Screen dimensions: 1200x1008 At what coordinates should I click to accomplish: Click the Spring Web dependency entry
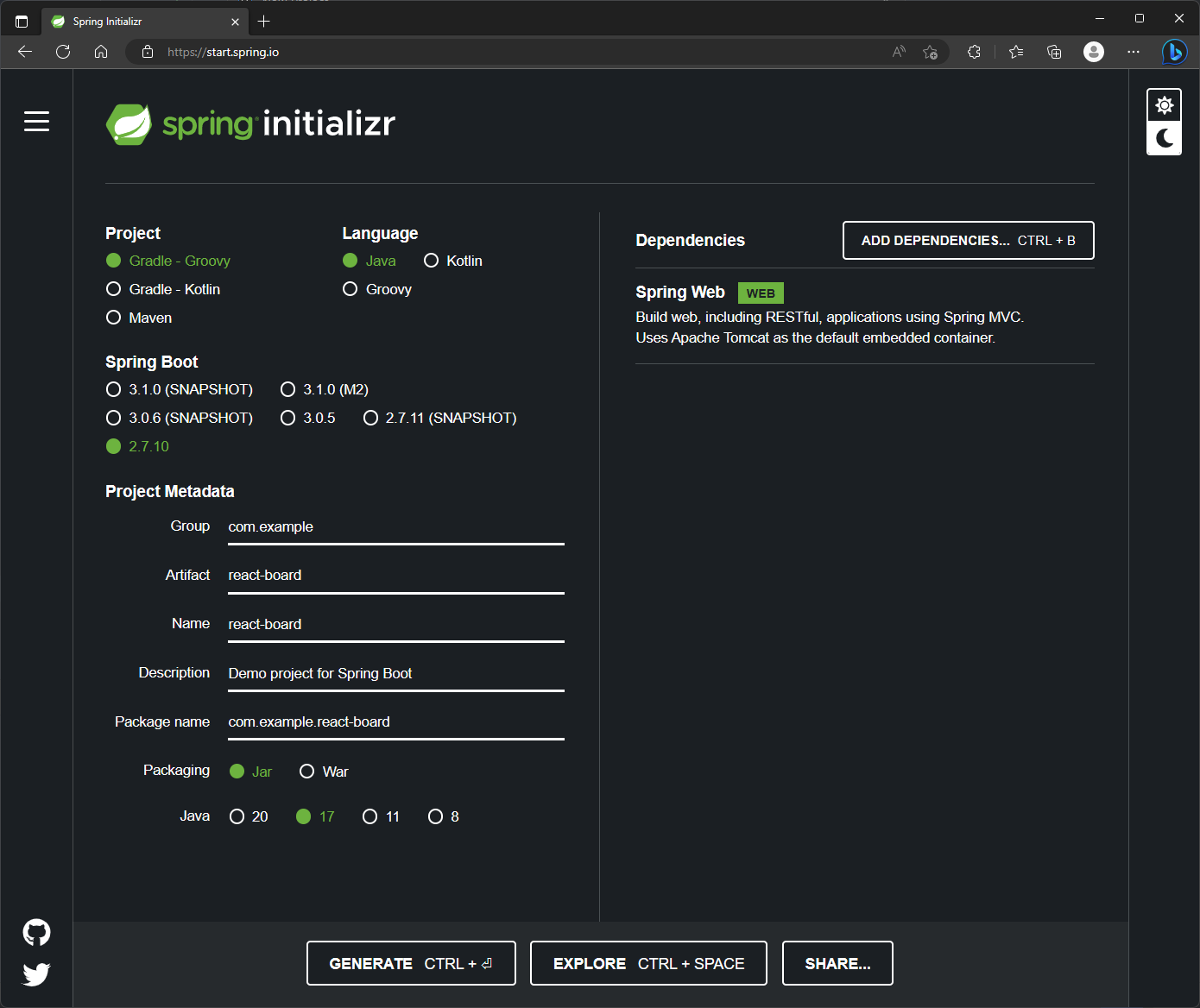click(x=865, y=315)
